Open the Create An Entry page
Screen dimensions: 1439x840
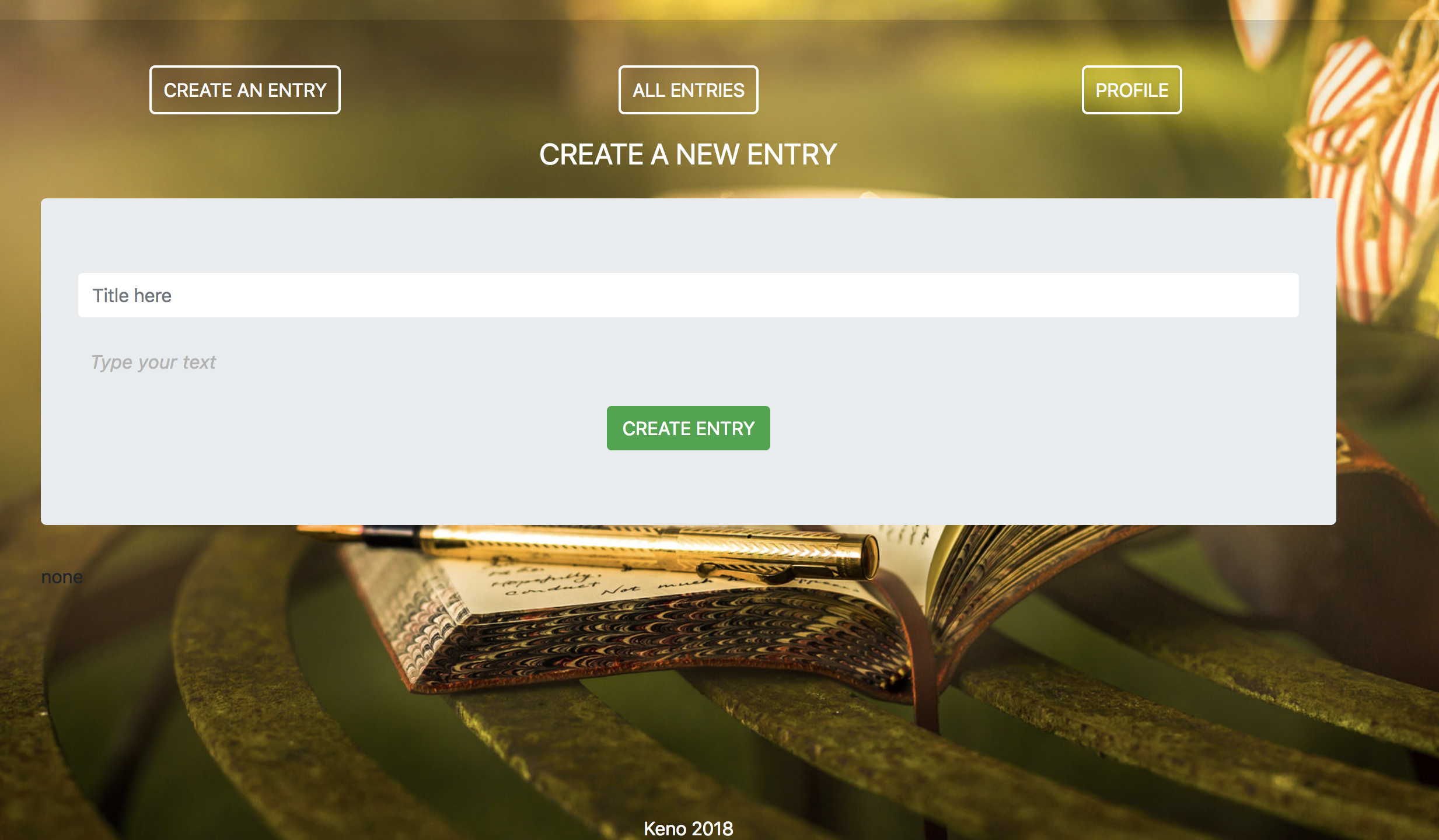(245, 90)
